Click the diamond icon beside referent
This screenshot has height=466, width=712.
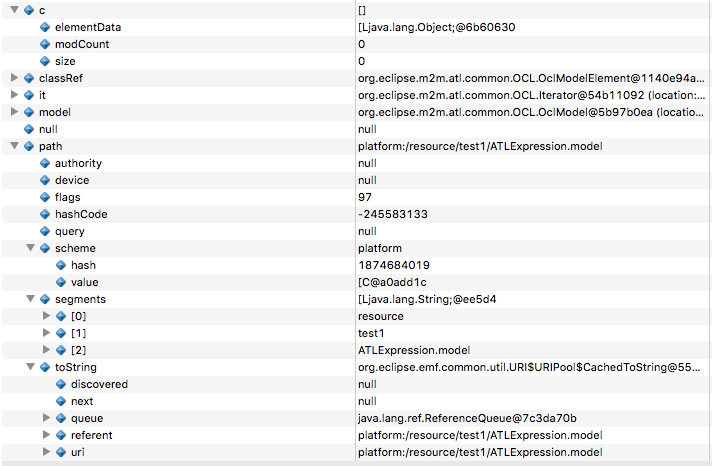pyautogui.click(x=61, y=435)
